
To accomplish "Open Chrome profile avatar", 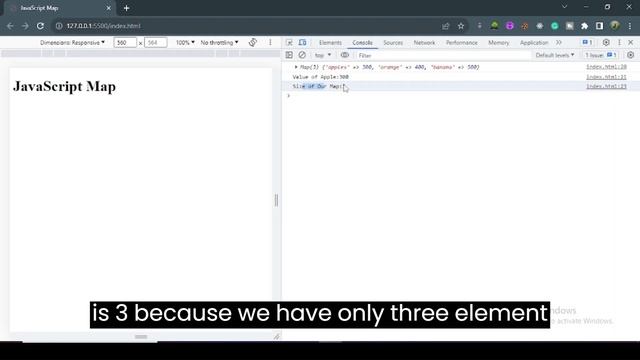I will pos(615,26).
